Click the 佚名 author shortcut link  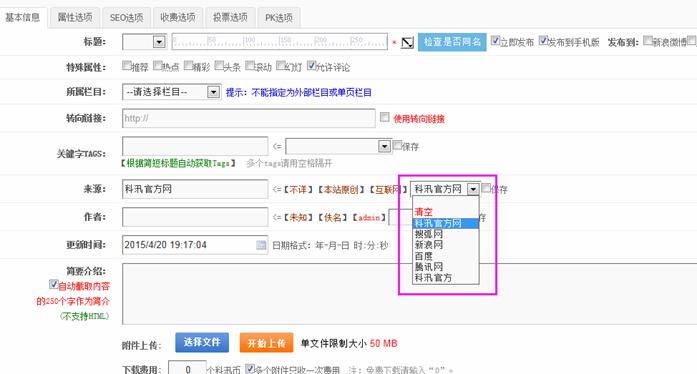coord(332,217)
